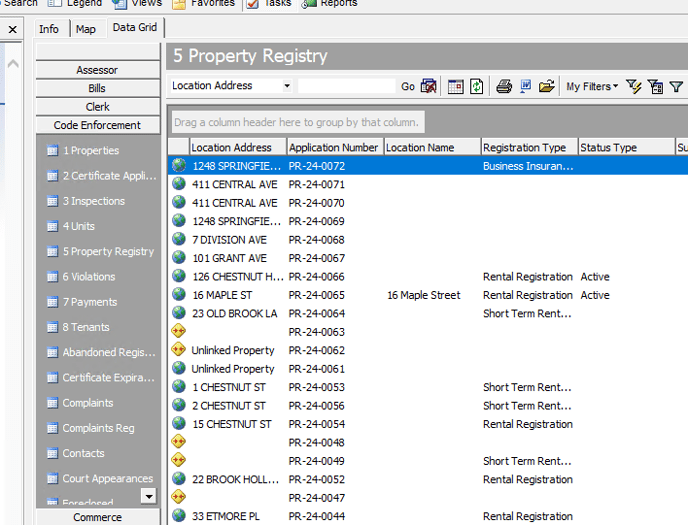
Task: Sort by Location Name column header
Action: click(432, 147)
